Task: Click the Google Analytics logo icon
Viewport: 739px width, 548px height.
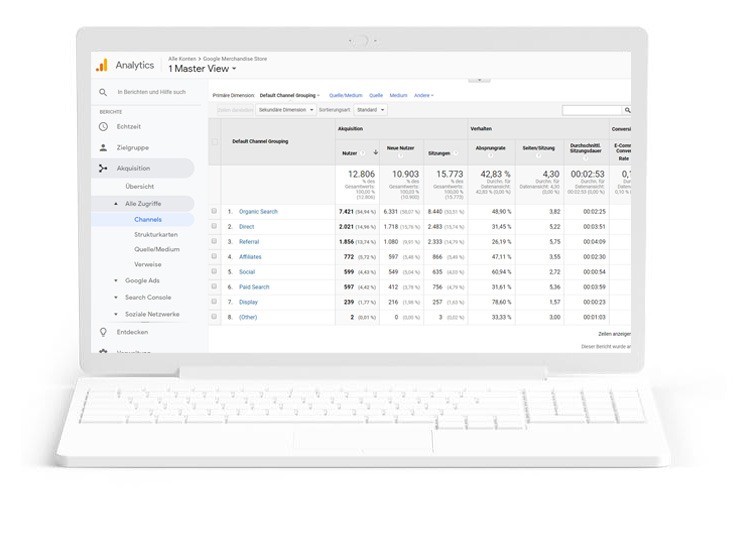Action: 101,65
